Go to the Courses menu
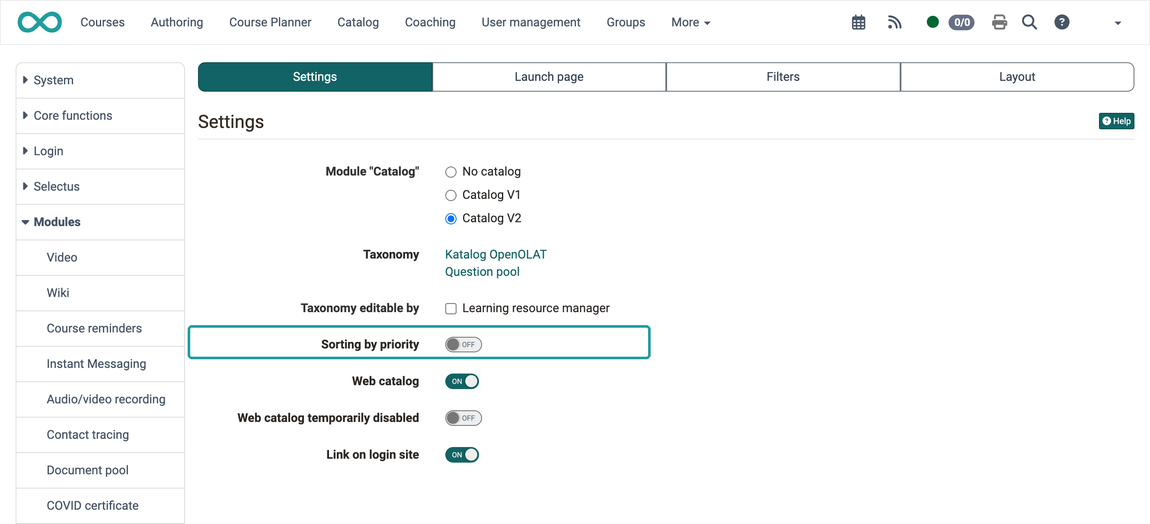This screenshot has width=1150, height=524. 103,23
